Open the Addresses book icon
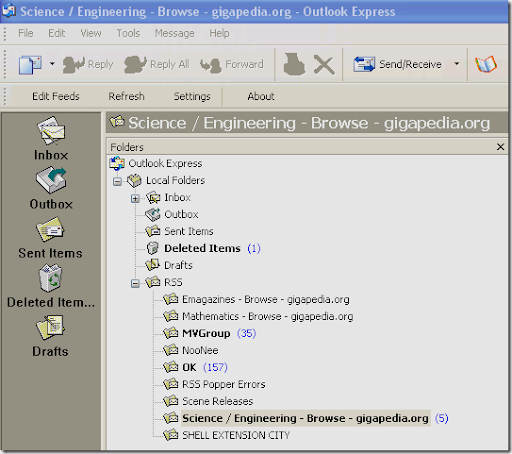This screenshot has width=512, height=454. tap(486, 64)
